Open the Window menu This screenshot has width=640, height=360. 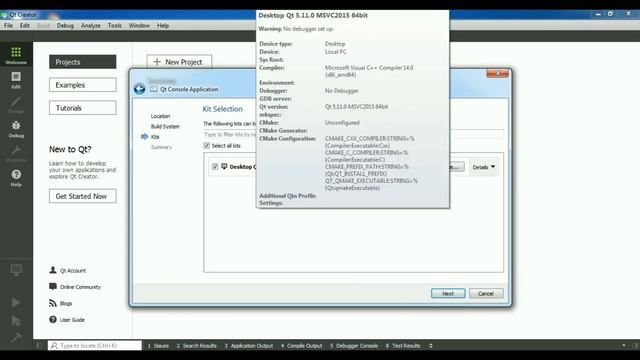(x=139, y=25)
